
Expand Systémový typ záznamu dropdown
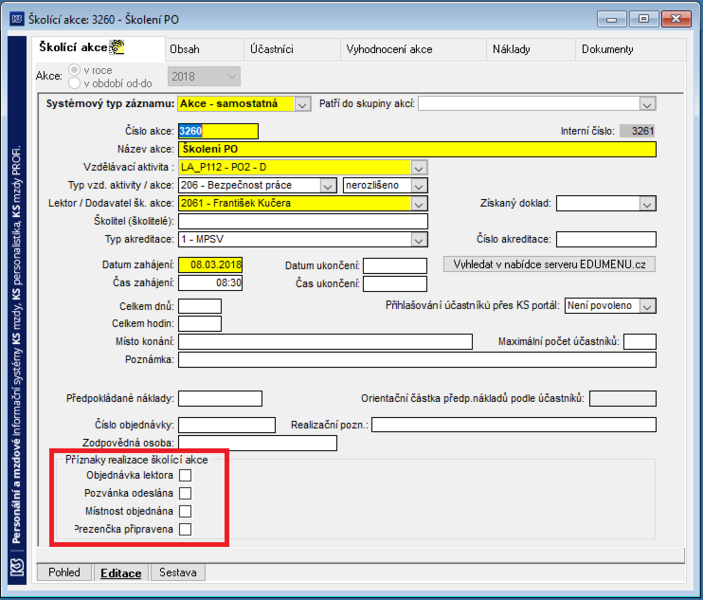click(x=303, y=104)
